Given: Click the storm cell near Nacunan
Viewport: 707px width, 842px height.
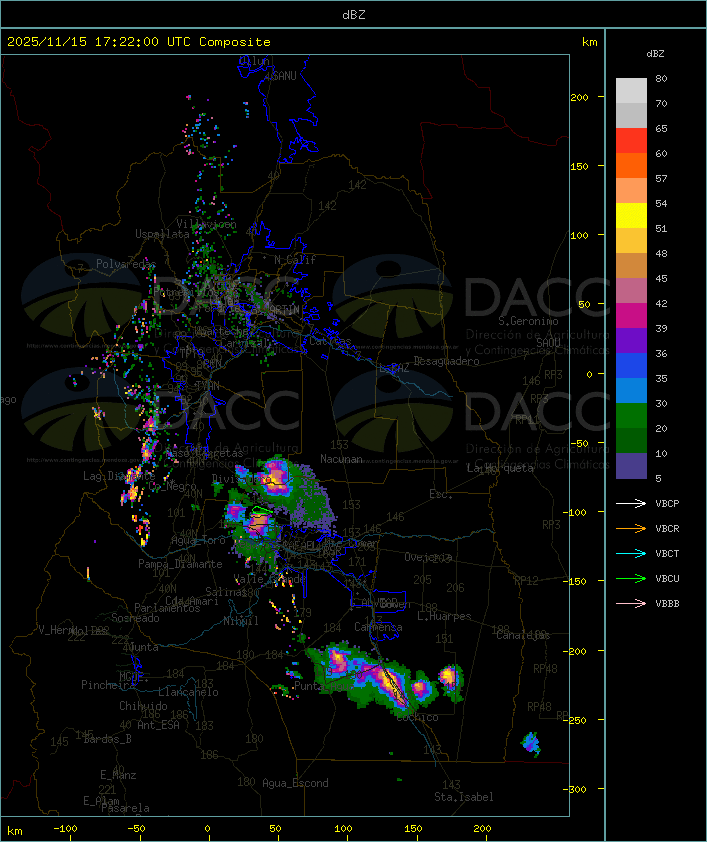Looking at the screenshot, I should (275, 477).
